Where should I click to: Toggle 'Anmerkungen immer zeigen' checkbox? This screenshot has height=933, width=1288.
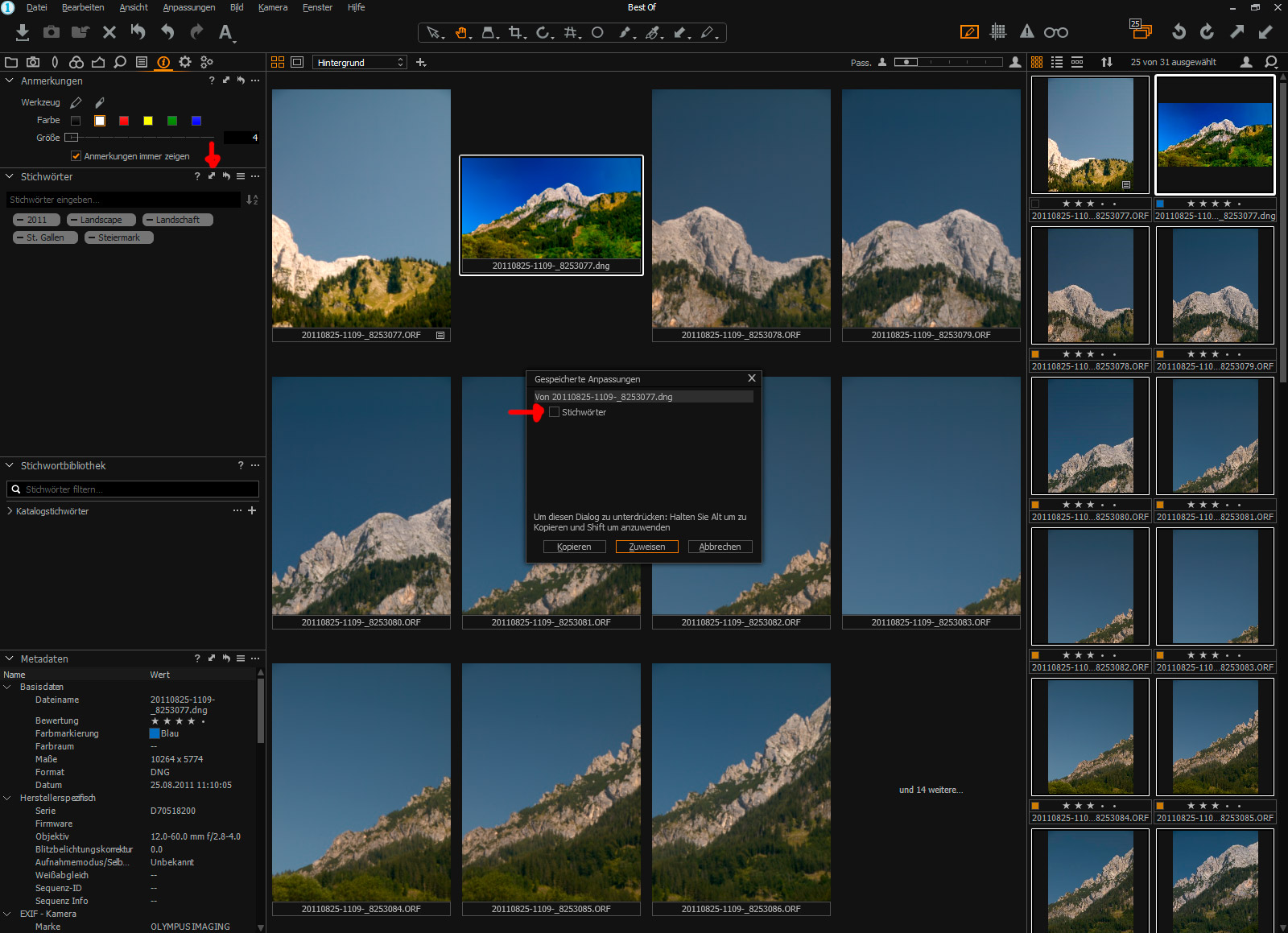tap(76, 156)
